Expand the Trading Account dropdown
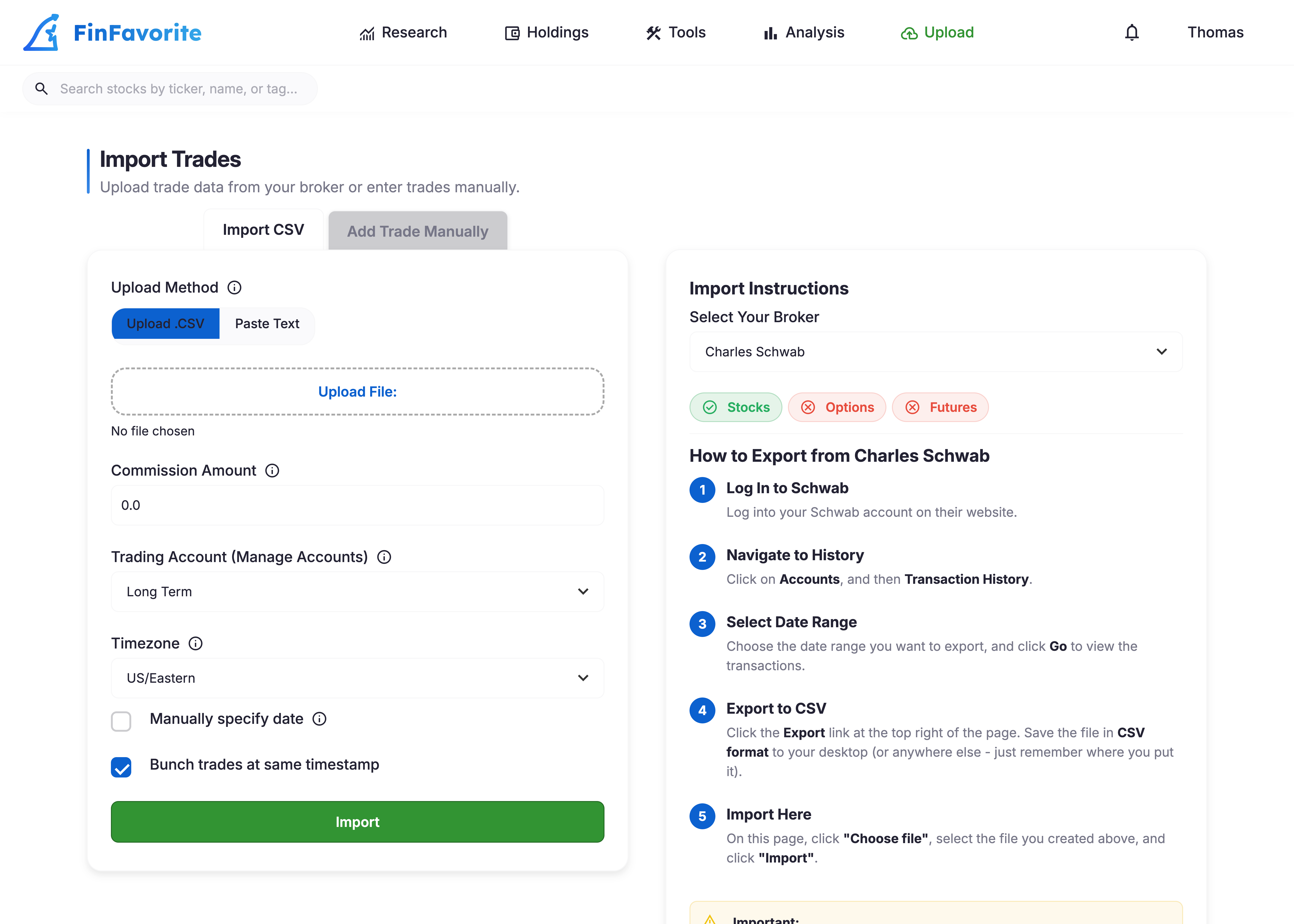The image size is (1294, 924). pos(357,592)
